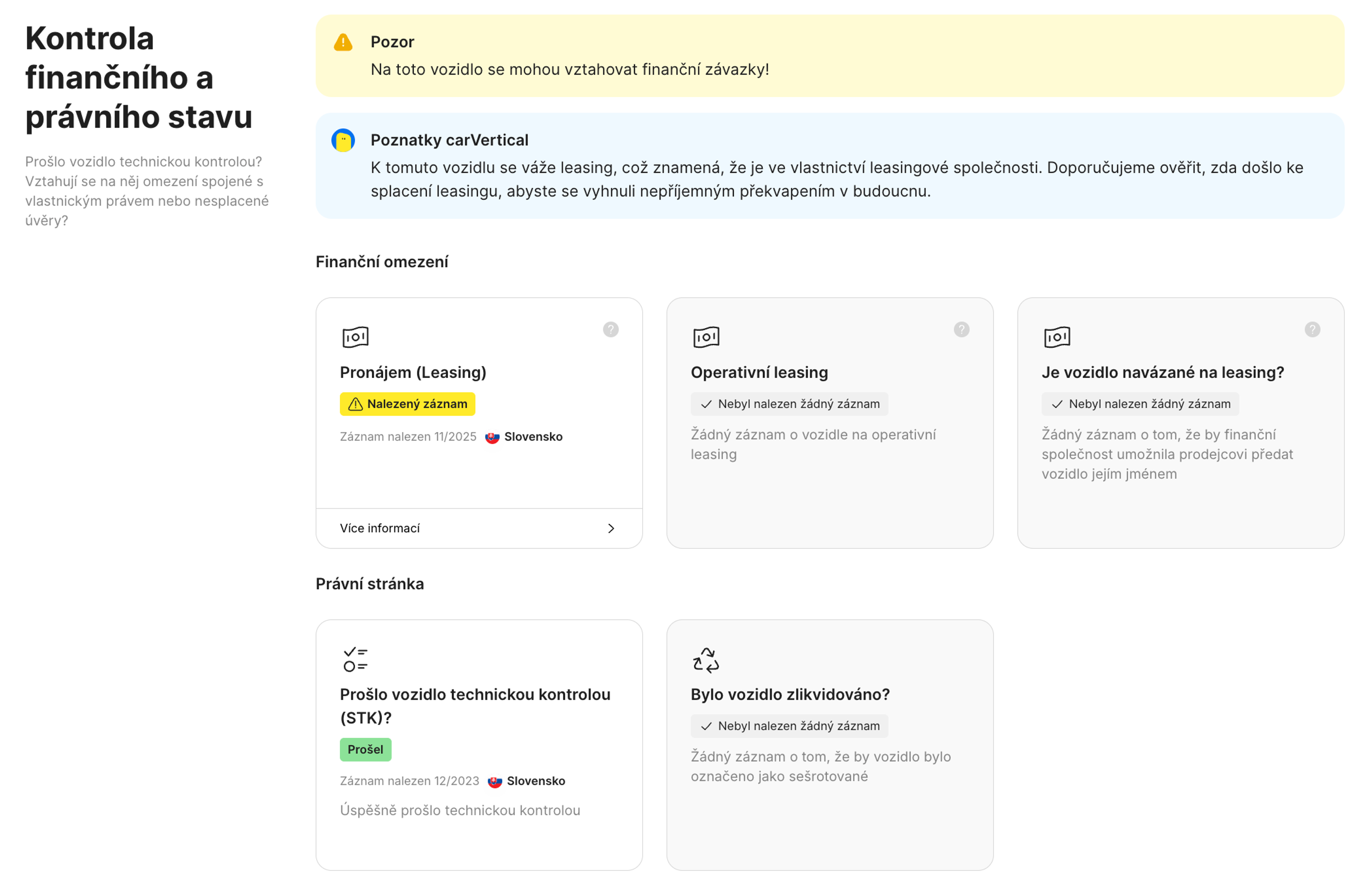Viewport: 1372px width, 885px height.
Task: Click help icon on Operativní leasing card
Action: (x=961, y=329)
